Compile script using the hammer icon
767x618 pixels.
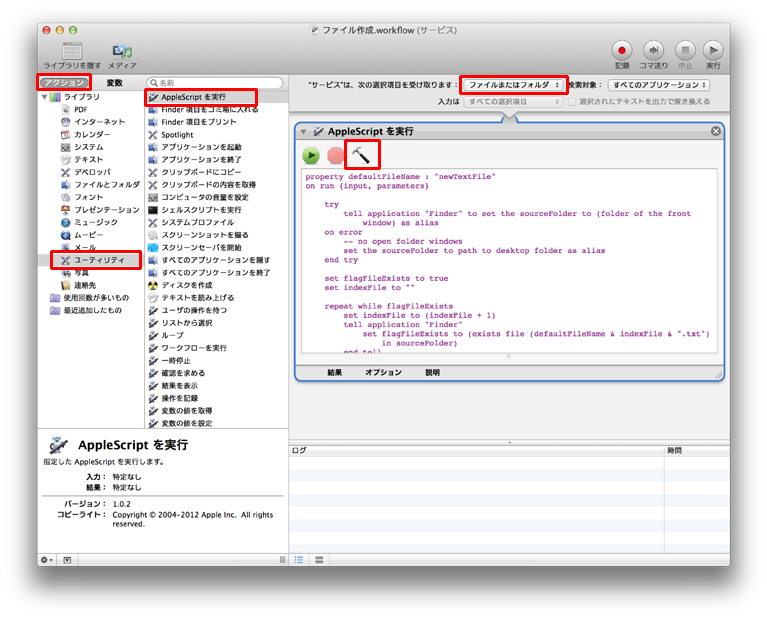[361, 155]
